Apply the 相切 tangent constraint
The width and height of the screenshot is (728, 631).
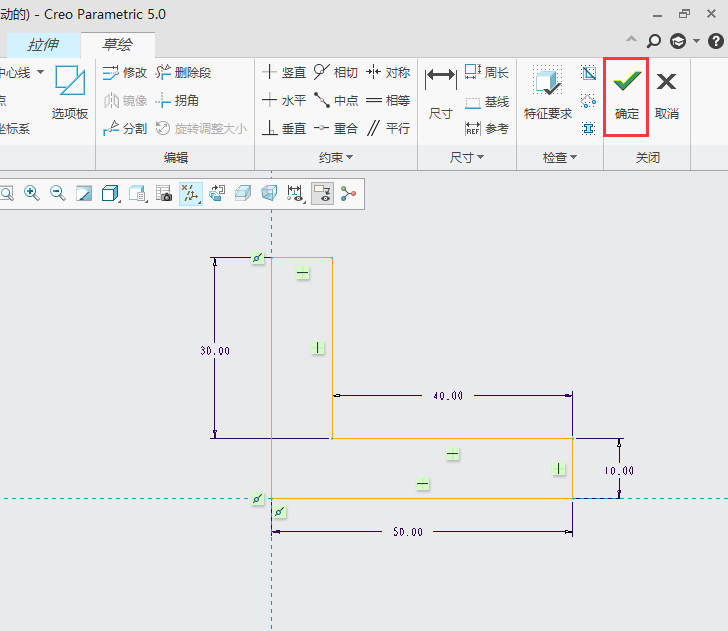[335, 72]
